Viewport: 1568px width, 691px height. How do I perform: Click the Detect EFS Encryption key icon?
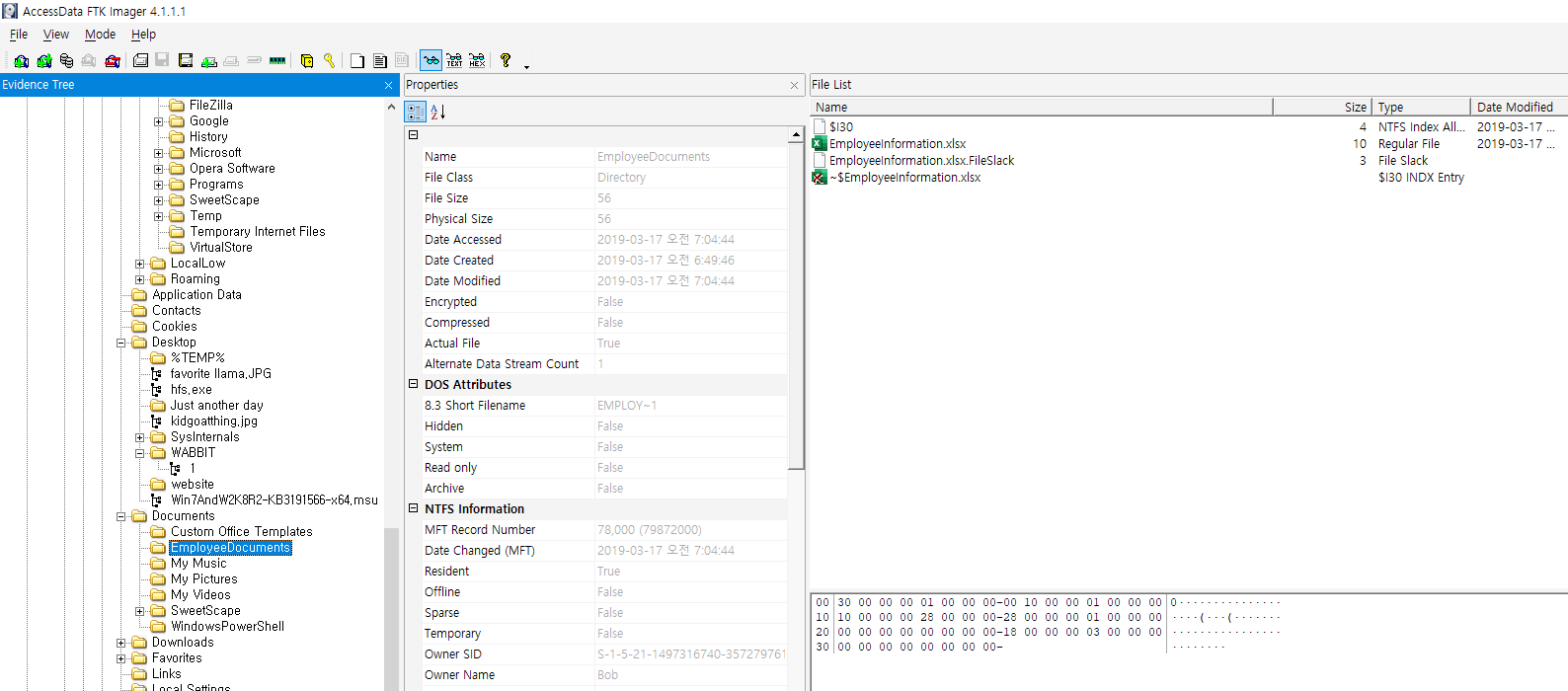point(329,60)
